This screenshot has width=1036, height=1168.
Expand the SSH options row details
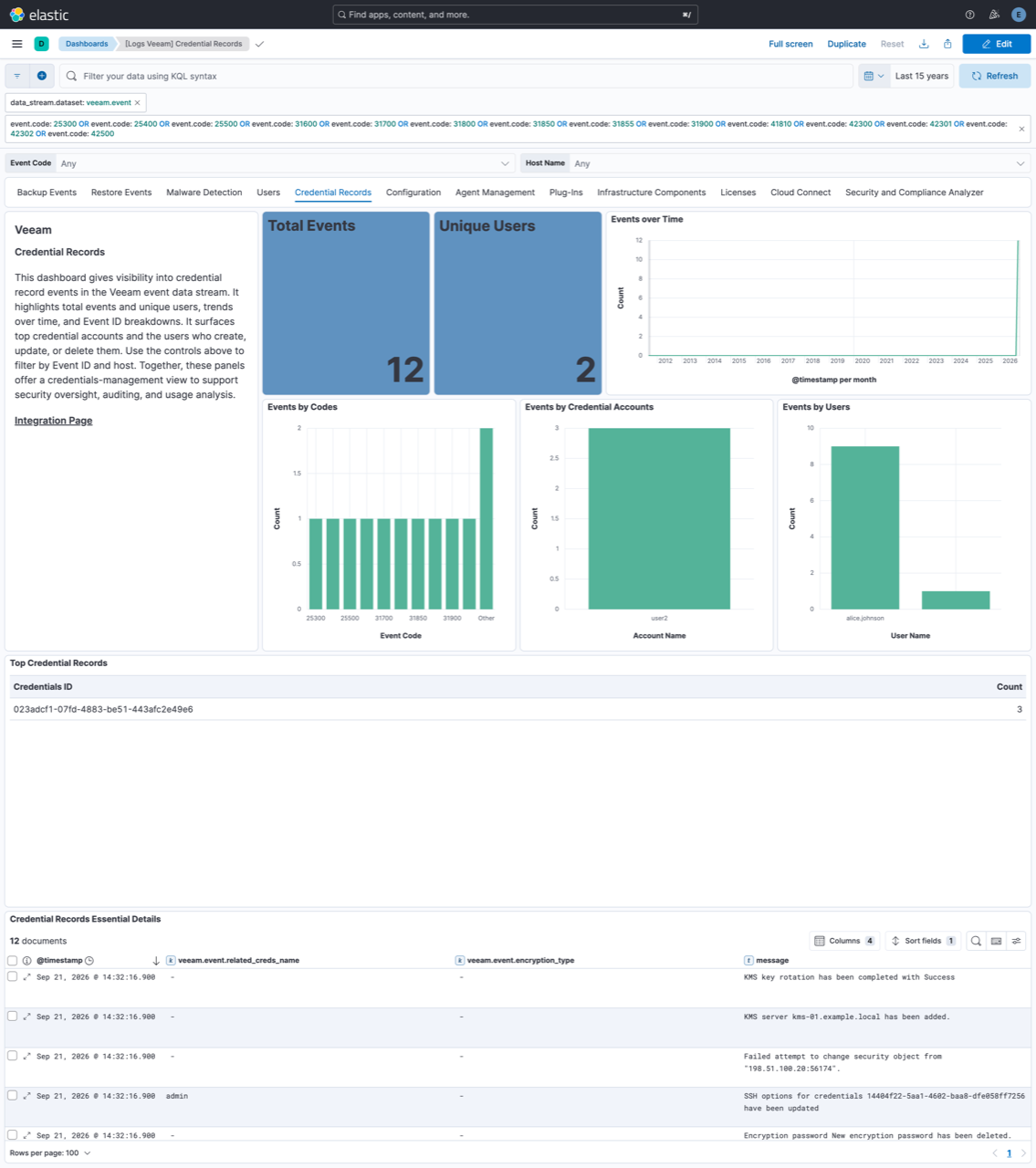click(x=26, y=1096)
